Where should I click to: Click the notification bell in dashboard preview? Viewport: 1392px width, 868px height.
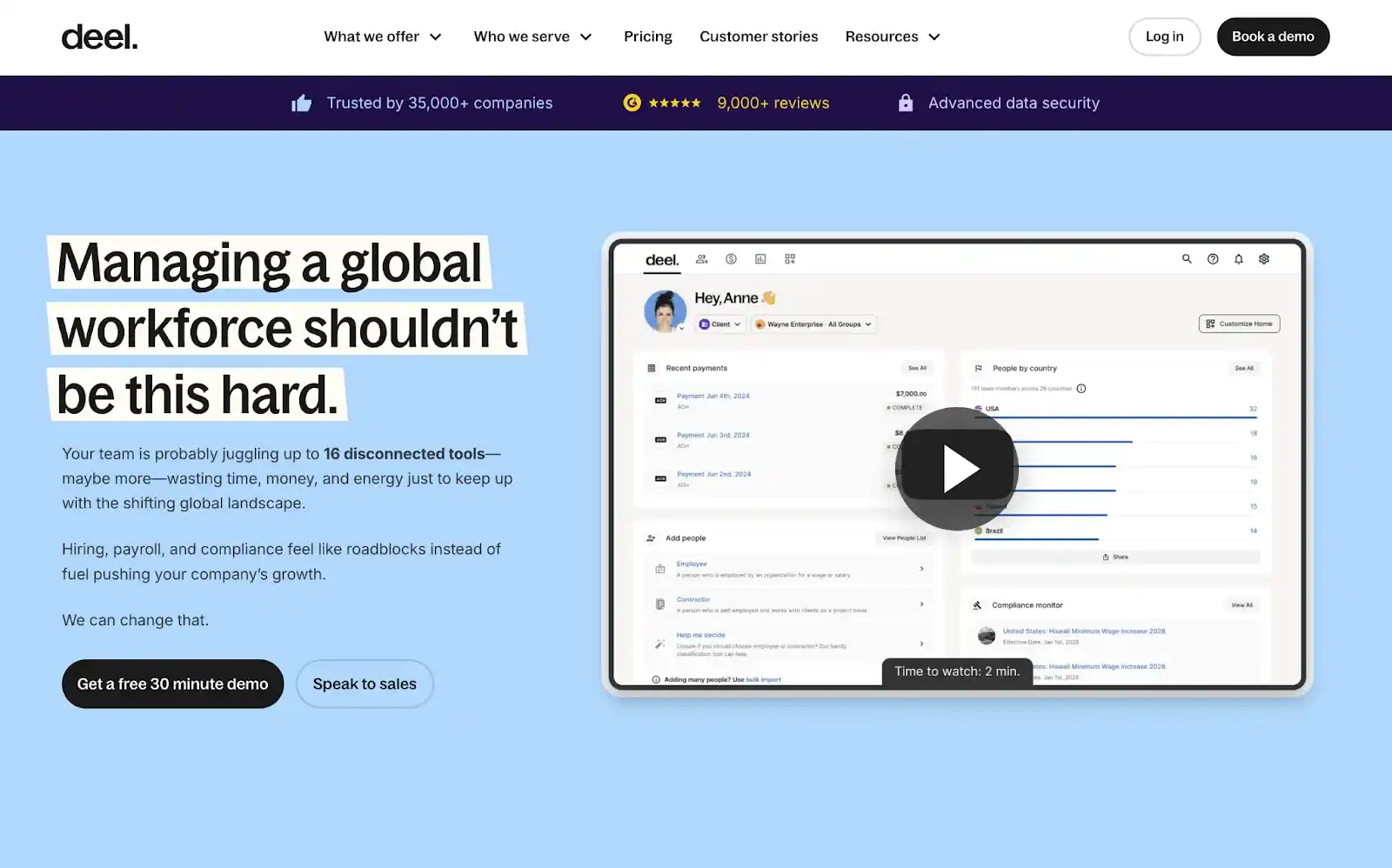(1238, 259)
